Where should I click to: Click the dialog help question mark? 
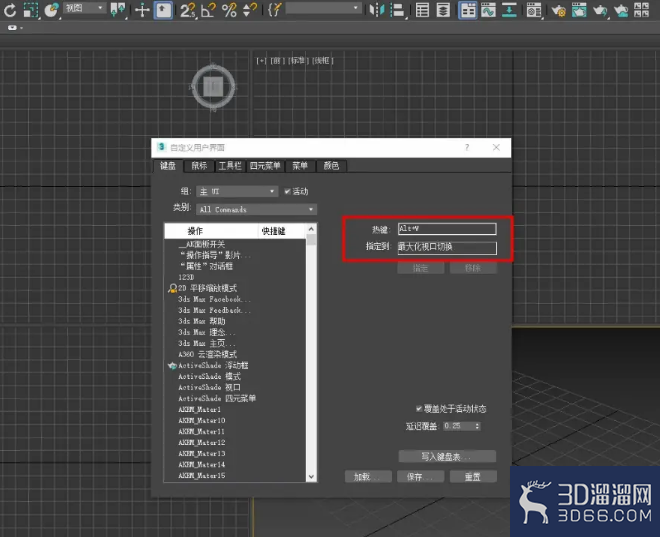point(467,147)
